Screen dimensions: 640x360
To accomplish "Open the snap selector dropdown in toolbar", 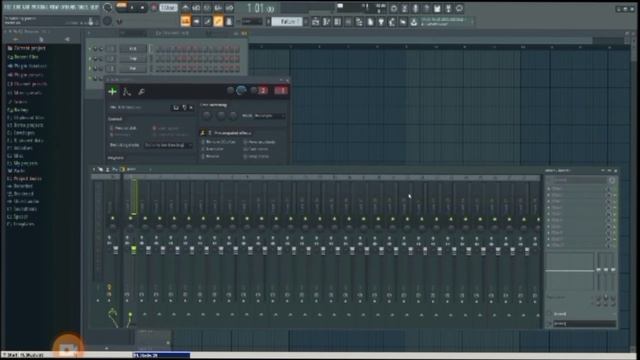I will [x=251, y=21].
